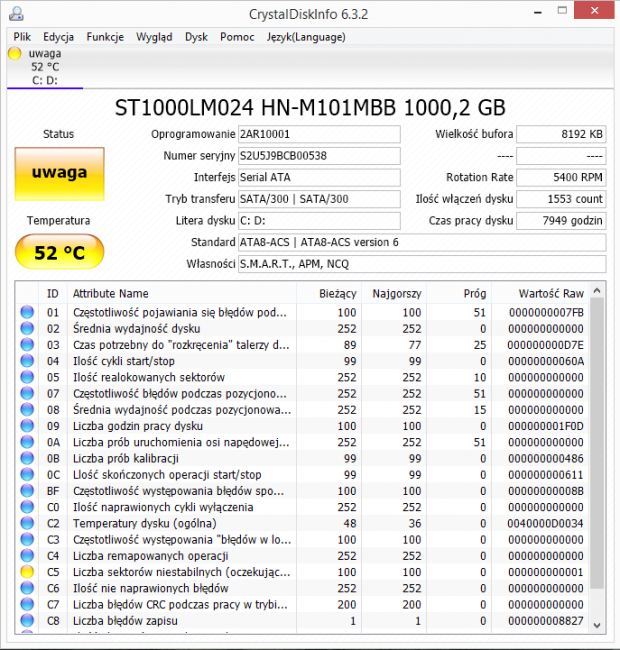Click the attribute list vertical scrollbar thumb
The image size is (620, 650).
point(597,443)
